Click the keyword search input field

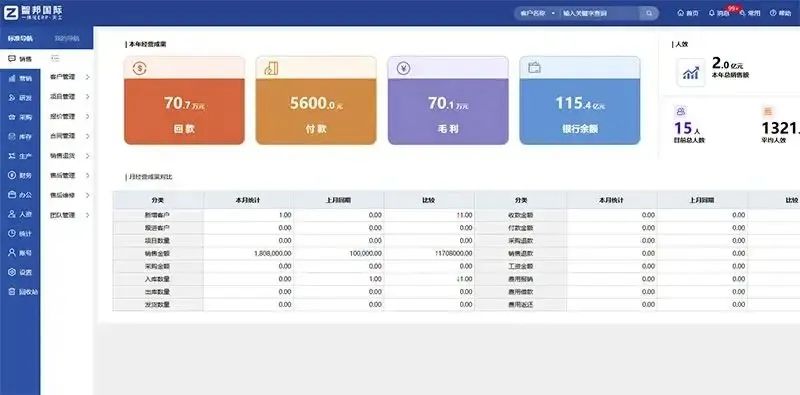click(599, 13)
